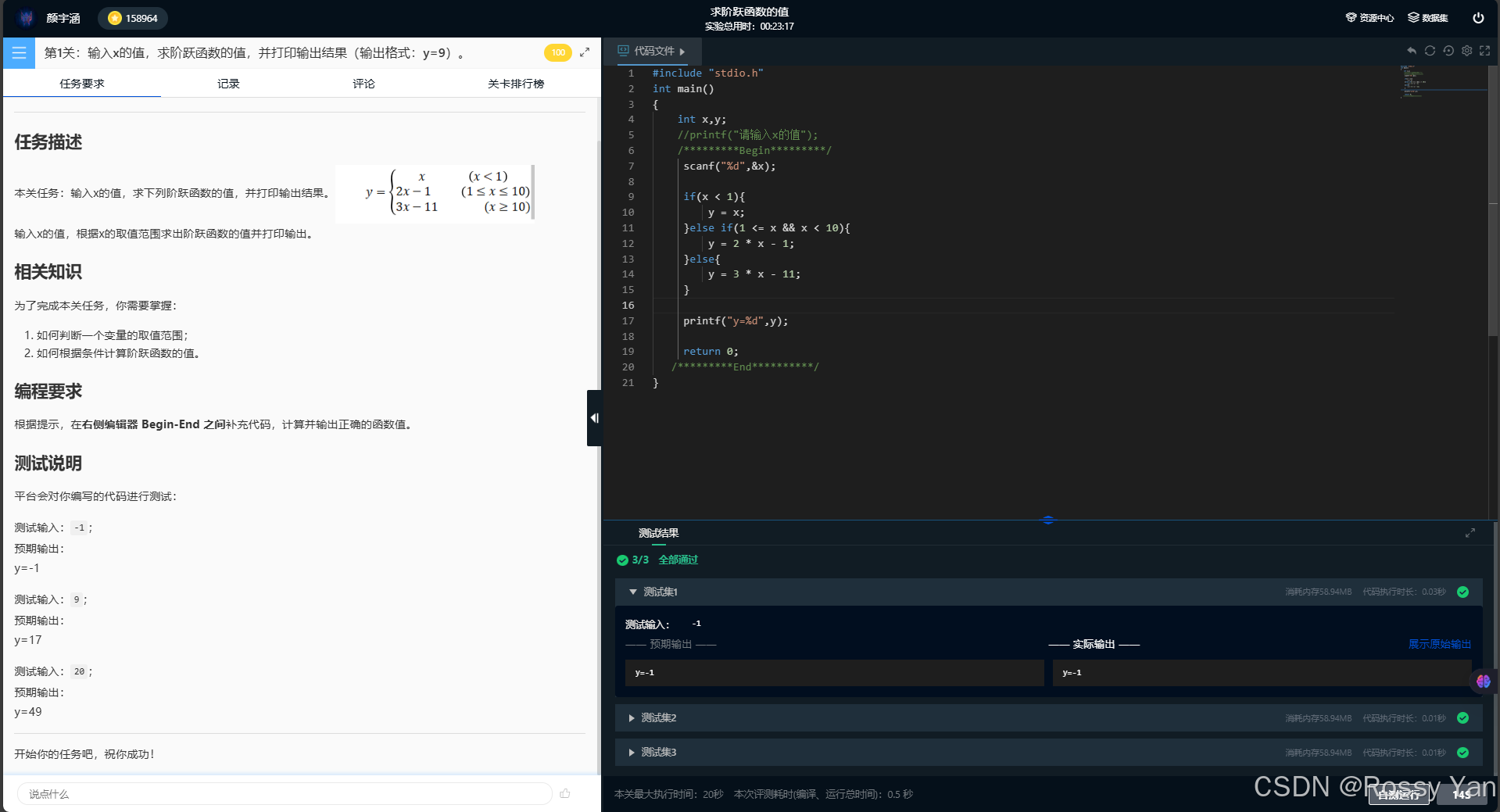The height and width of the screenshot is (812, 1500).
Task: Toggle fullscreen for the code editor
Action: coord(1484,51)
